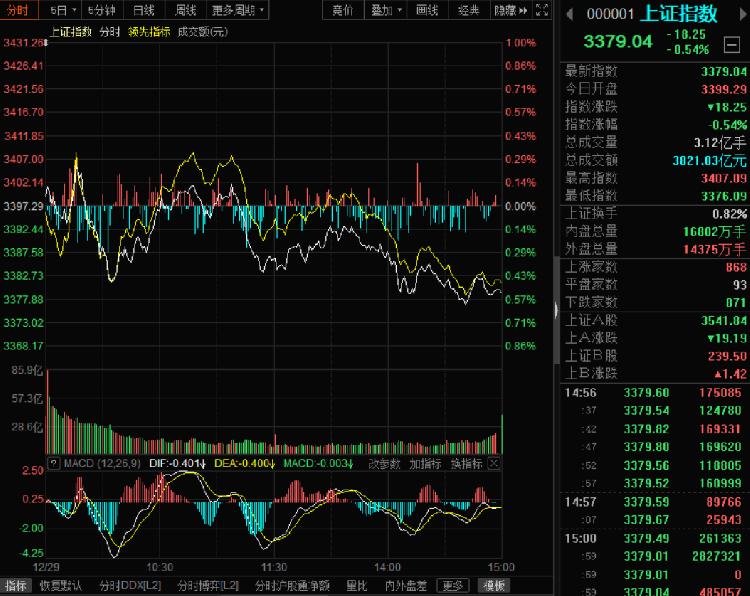This screenshot has width=750, height=596.
Task: Click the 内盘总量 value 16002万手
Action: 715,232
